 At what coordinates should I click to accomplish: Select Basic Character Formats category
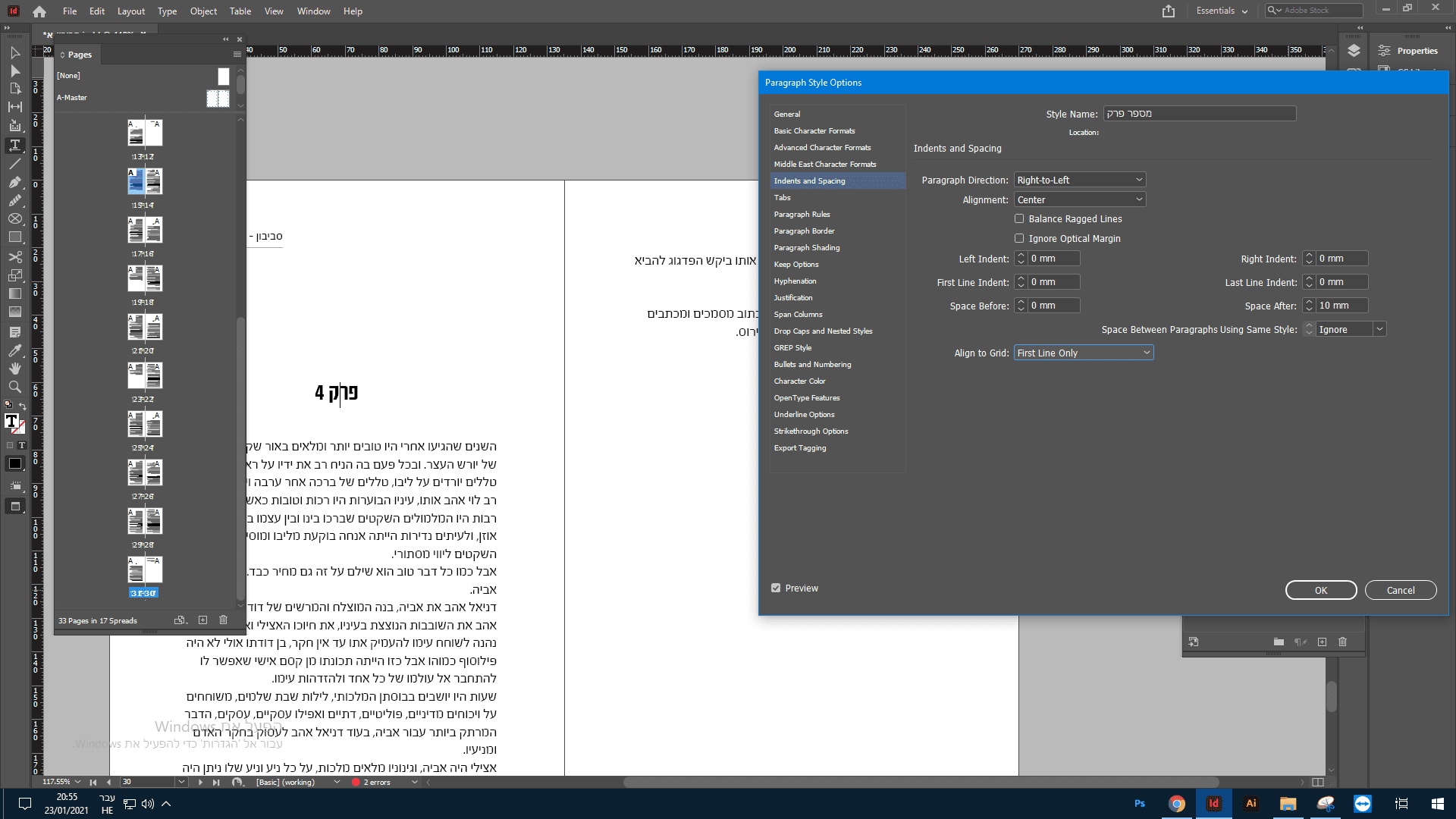[814, 131]
